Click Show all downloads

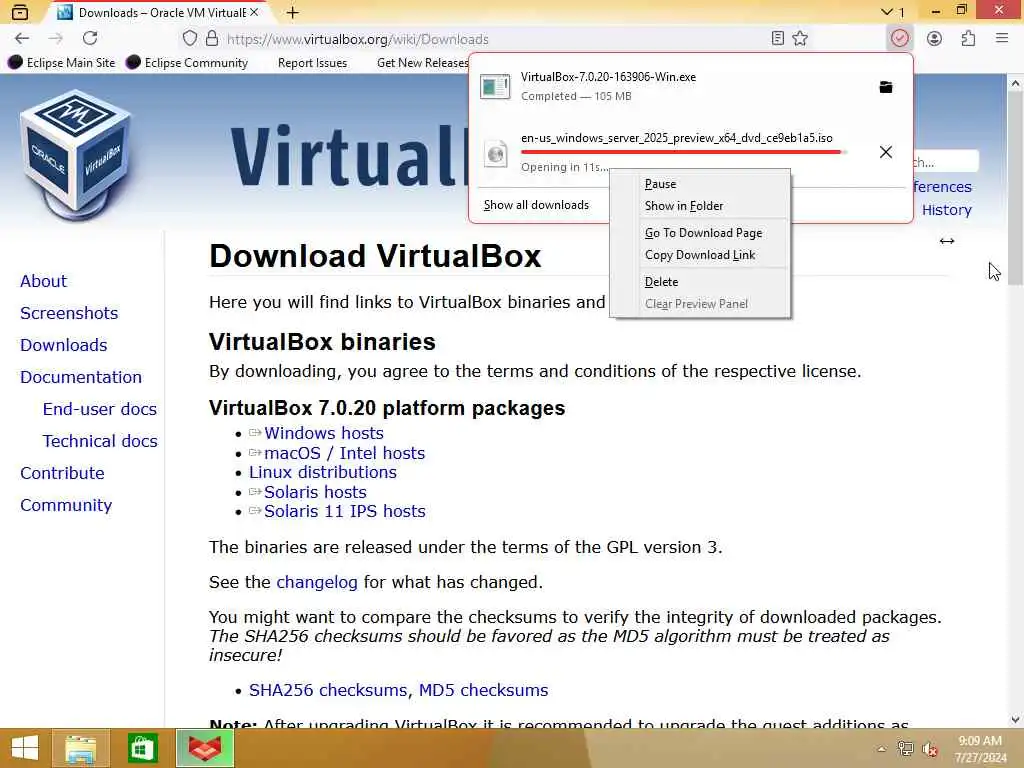(536, 205)
